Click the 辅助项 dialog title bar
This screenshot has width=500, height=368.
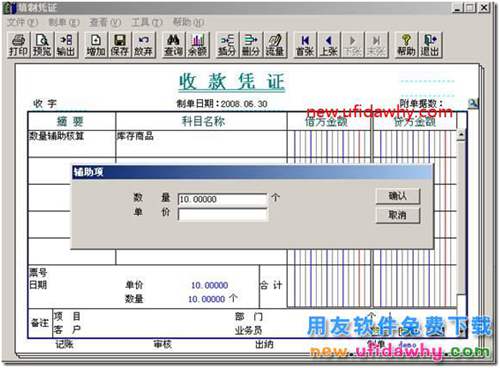pyautogui.click(x=252, y=172)
